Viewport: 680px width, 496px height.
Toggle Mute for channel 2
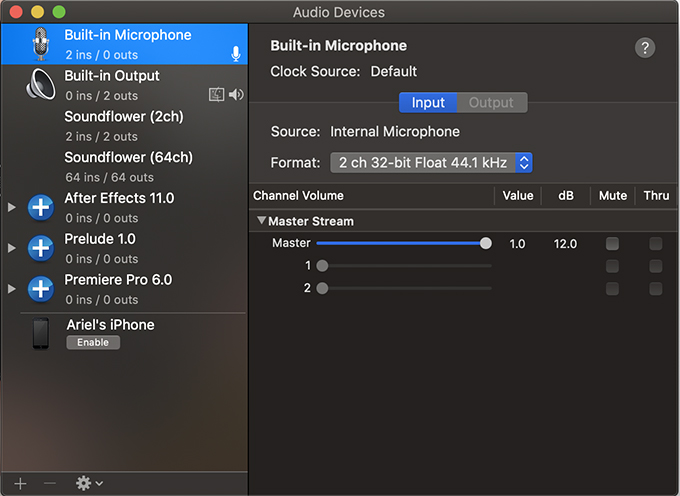coord(612,289)
